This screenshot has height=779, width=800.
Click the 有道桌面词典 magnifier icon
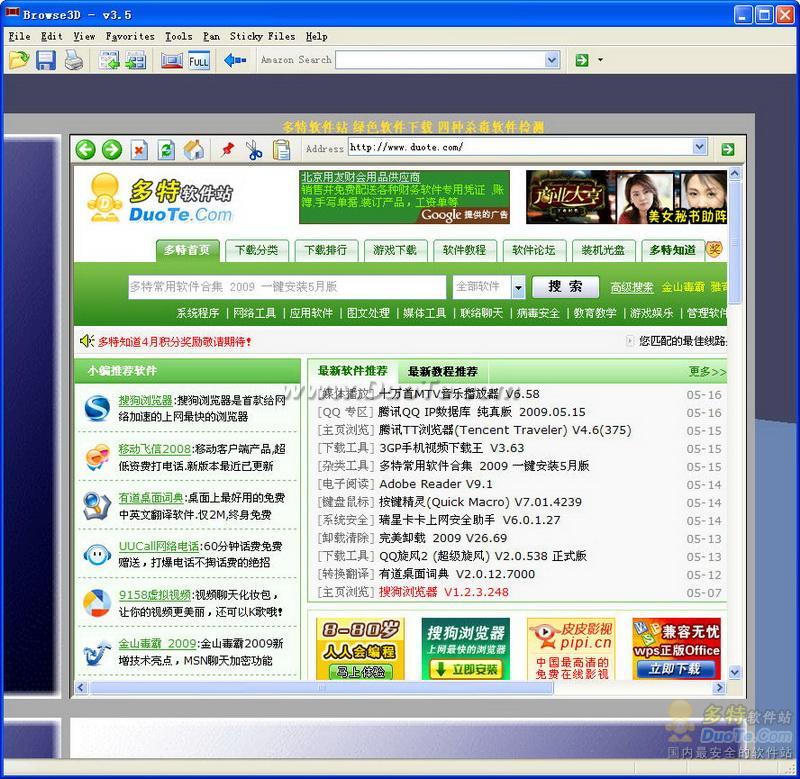tap(97, 506)
